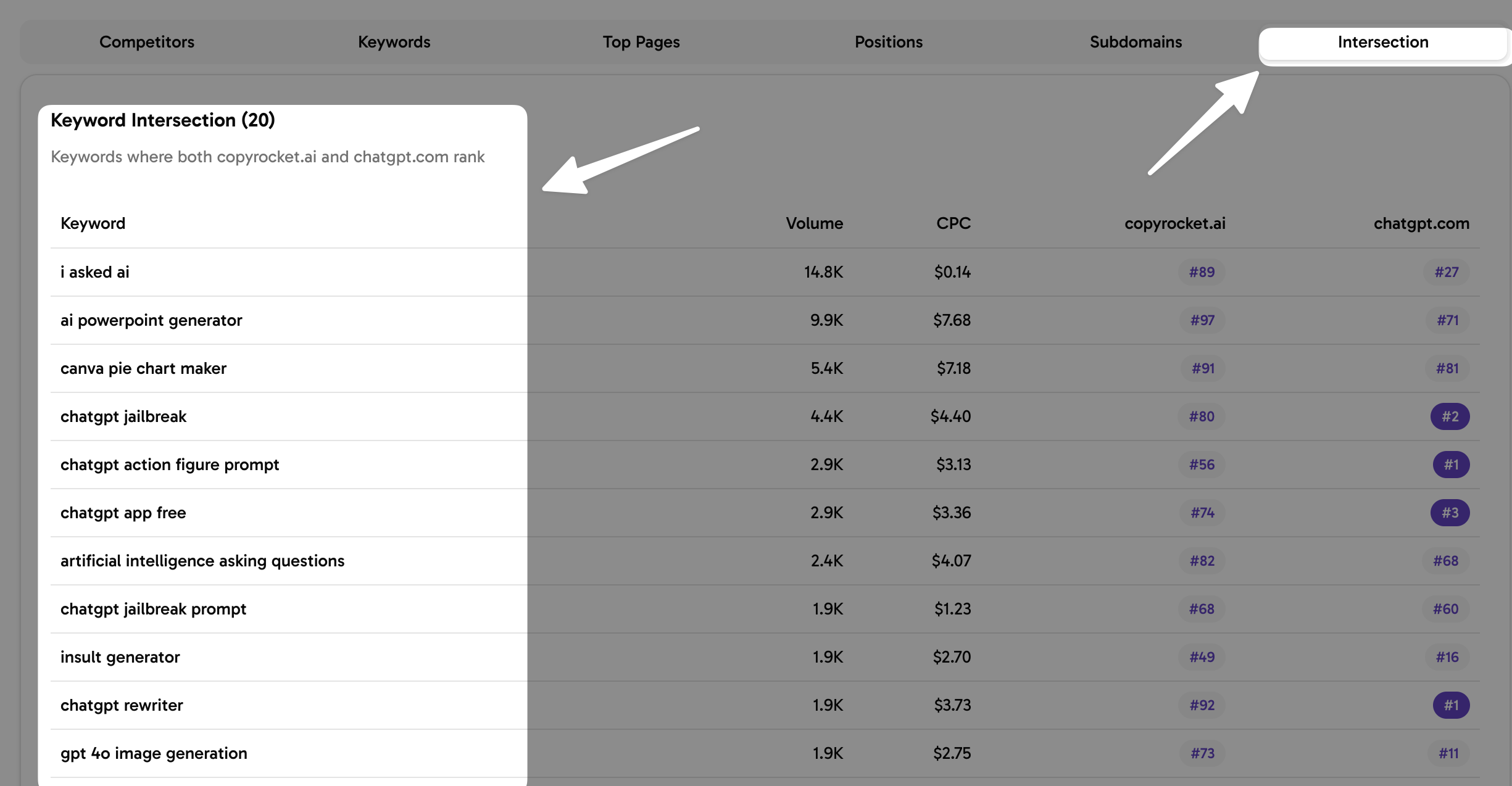Viewport: 1512px width, 786px height.
Task: Click the Keyword column header
Action: pyautogui.click(x=93, y=223)
